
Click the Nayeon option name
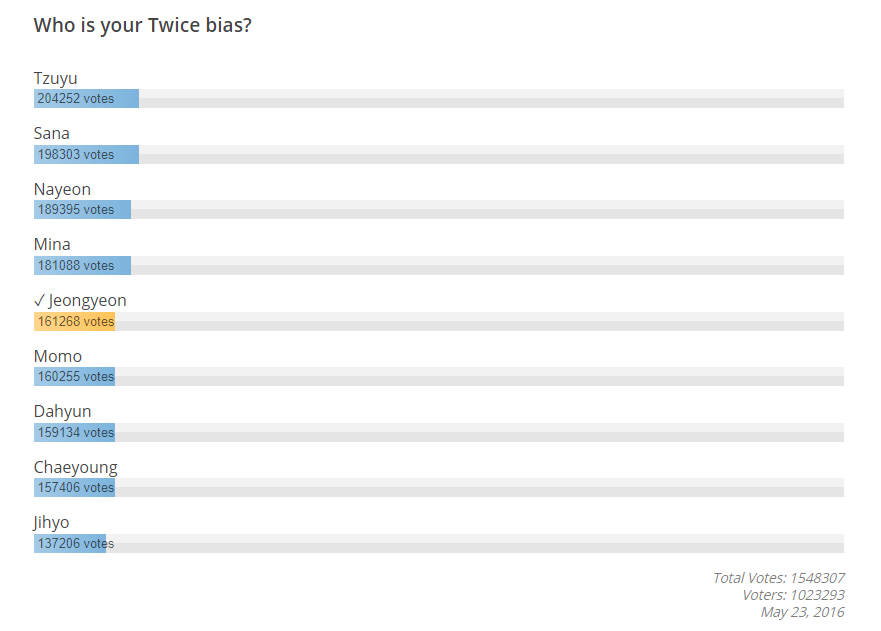(62, 190)
